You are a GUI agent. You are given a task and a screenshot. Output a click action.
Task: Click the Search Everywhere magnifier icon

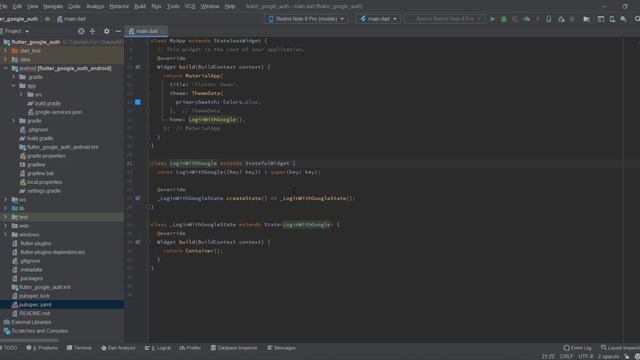pos(637,19)
